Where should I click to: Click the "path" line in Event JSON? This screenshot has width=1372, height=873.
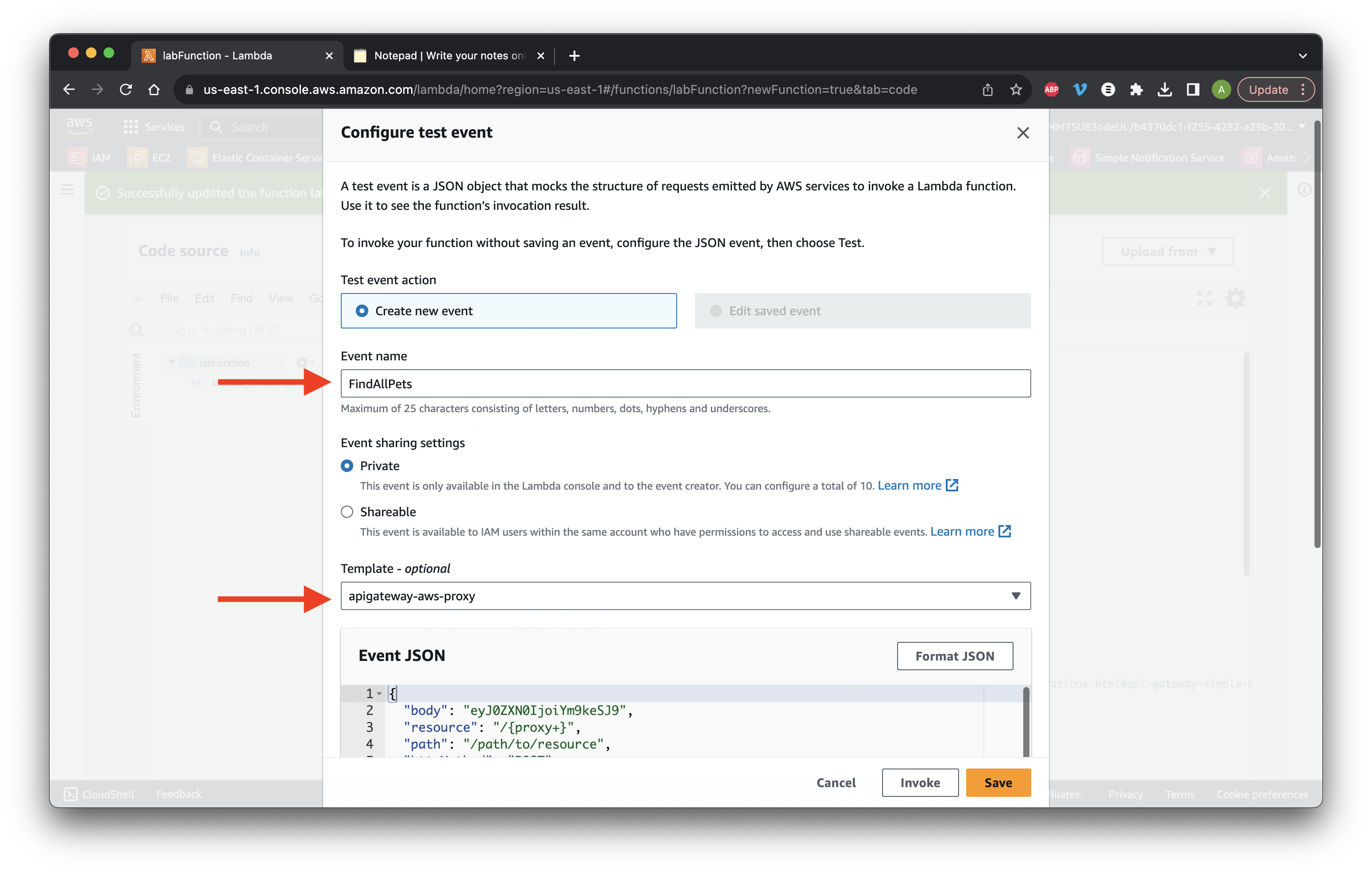tap(506, 744)
